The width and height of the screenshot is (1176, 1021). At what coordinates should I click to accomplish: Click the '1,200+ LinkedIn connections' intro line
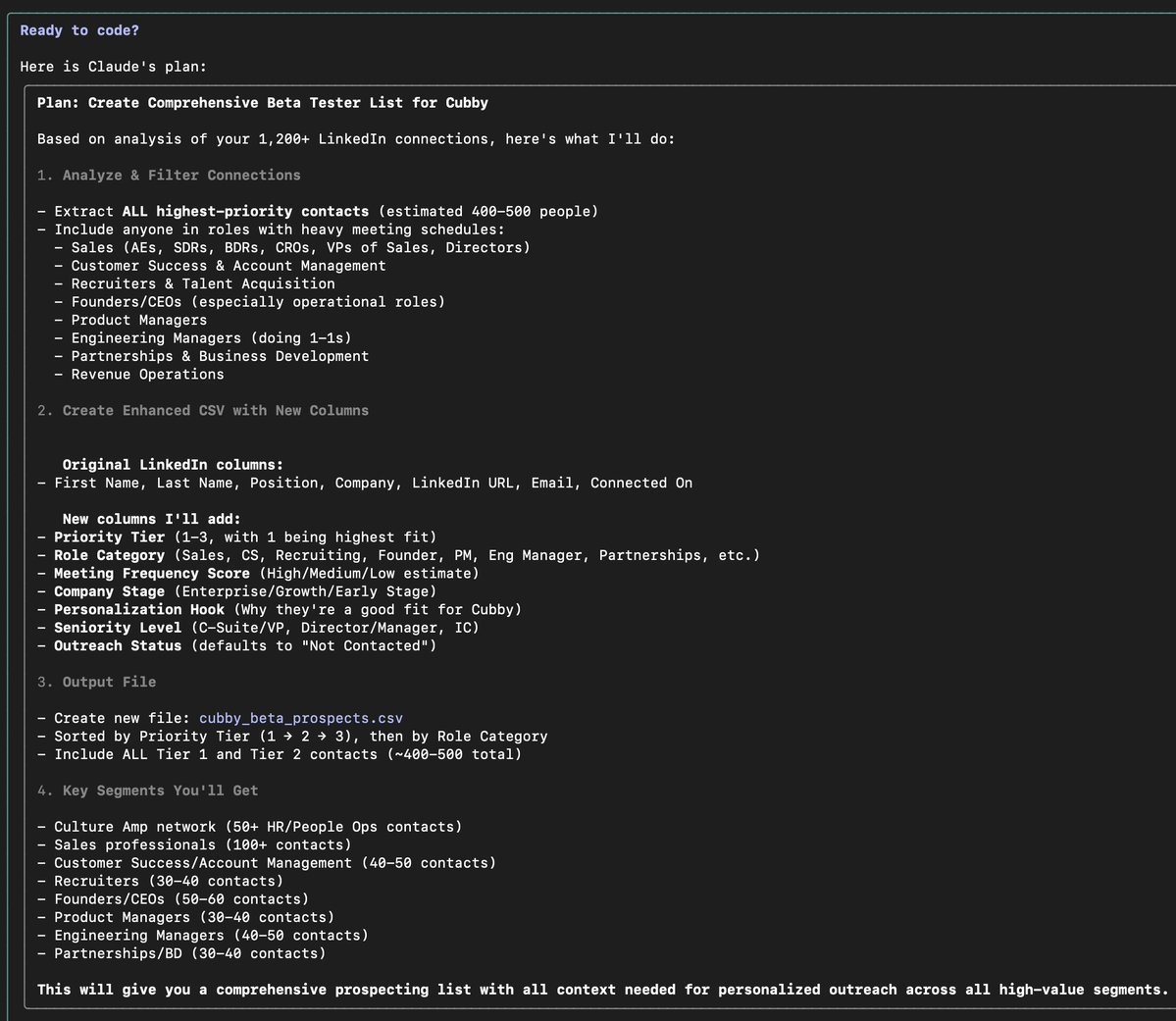coord(356,139)
